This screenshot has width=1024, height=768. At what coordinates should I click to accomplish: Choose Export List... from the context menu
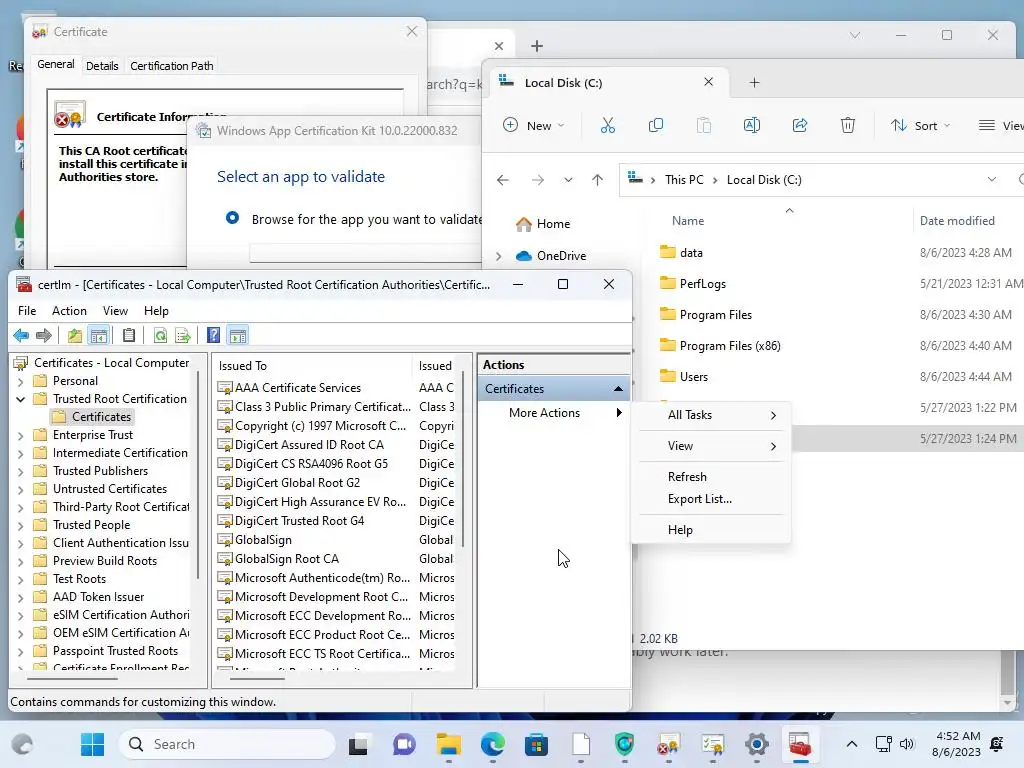pyautogui.click(x=711, y=499)
